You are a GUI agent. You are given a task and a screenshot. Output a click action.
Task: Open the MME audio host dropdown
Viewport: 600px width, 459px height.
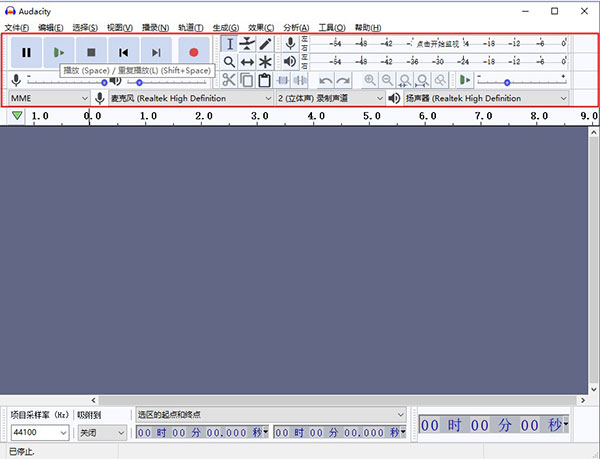click(48, 99)
